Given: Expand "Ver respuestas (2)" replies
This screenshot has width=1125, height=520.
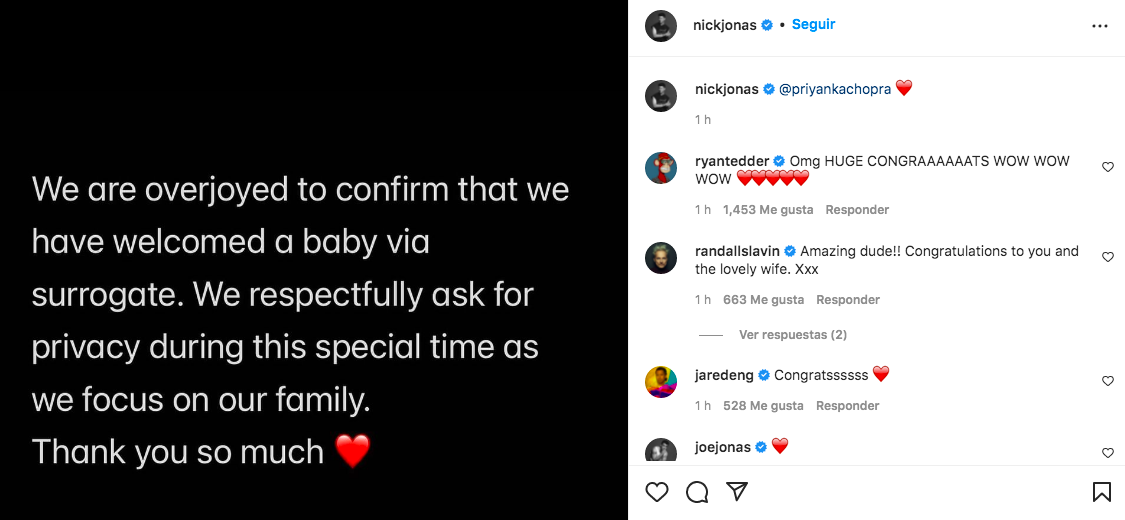Looking at the screenshot, I should coord(792,335).
